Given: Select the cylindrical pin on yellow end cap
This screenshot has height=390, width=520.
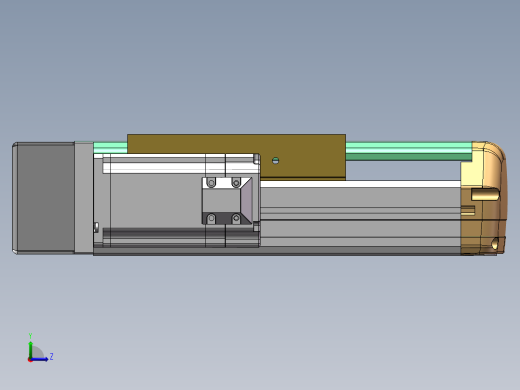Looking at the screenshot, I should point(485,194).
